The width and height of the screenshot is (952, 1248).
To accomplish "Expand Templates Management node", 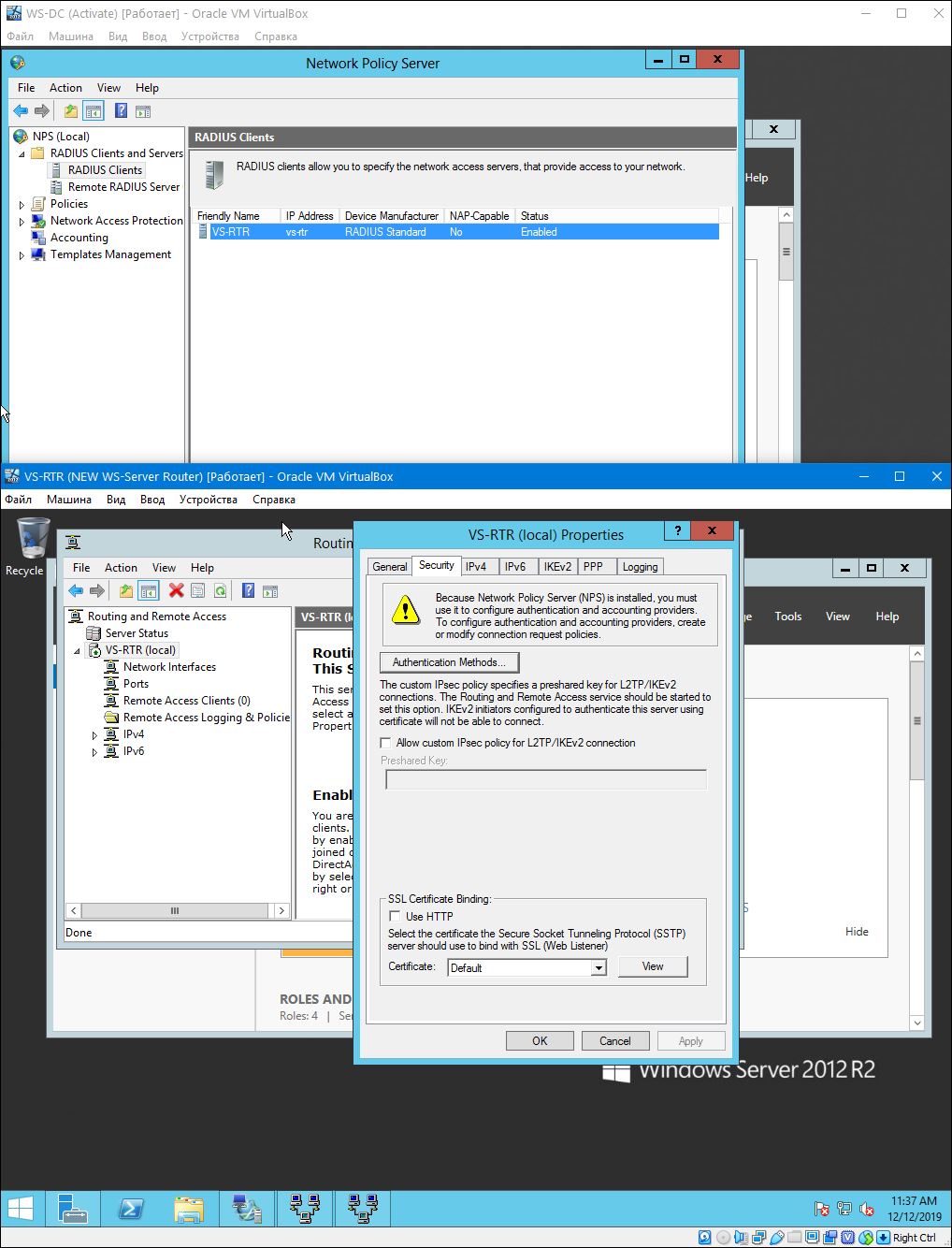I will pyautogui.click(x=22, y=254).
